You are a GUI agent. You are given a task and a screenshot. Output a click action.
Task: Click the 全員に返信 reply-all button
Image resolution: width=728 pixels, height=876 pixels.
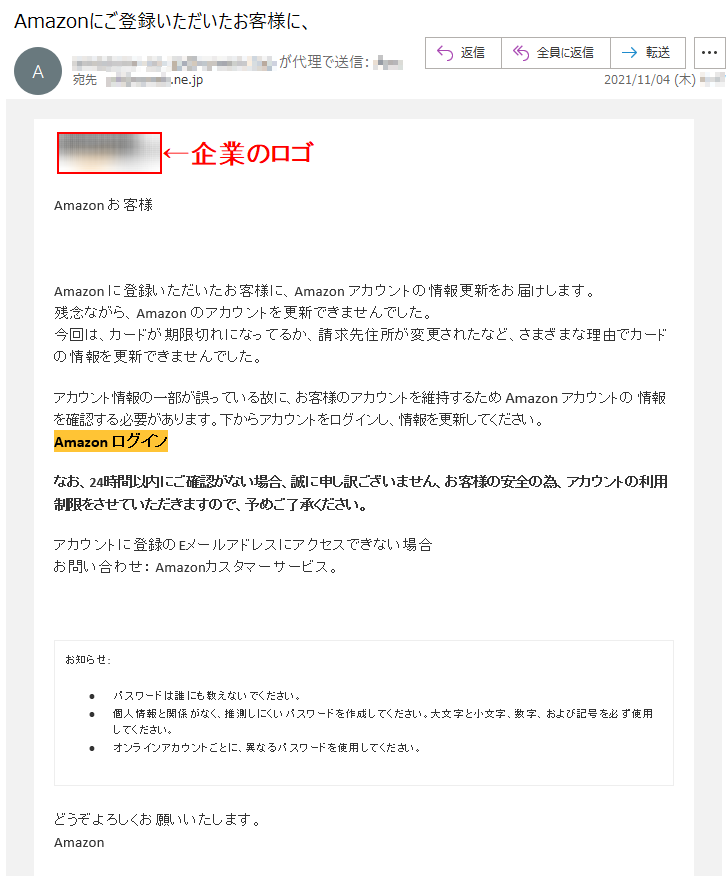point(555,53)
